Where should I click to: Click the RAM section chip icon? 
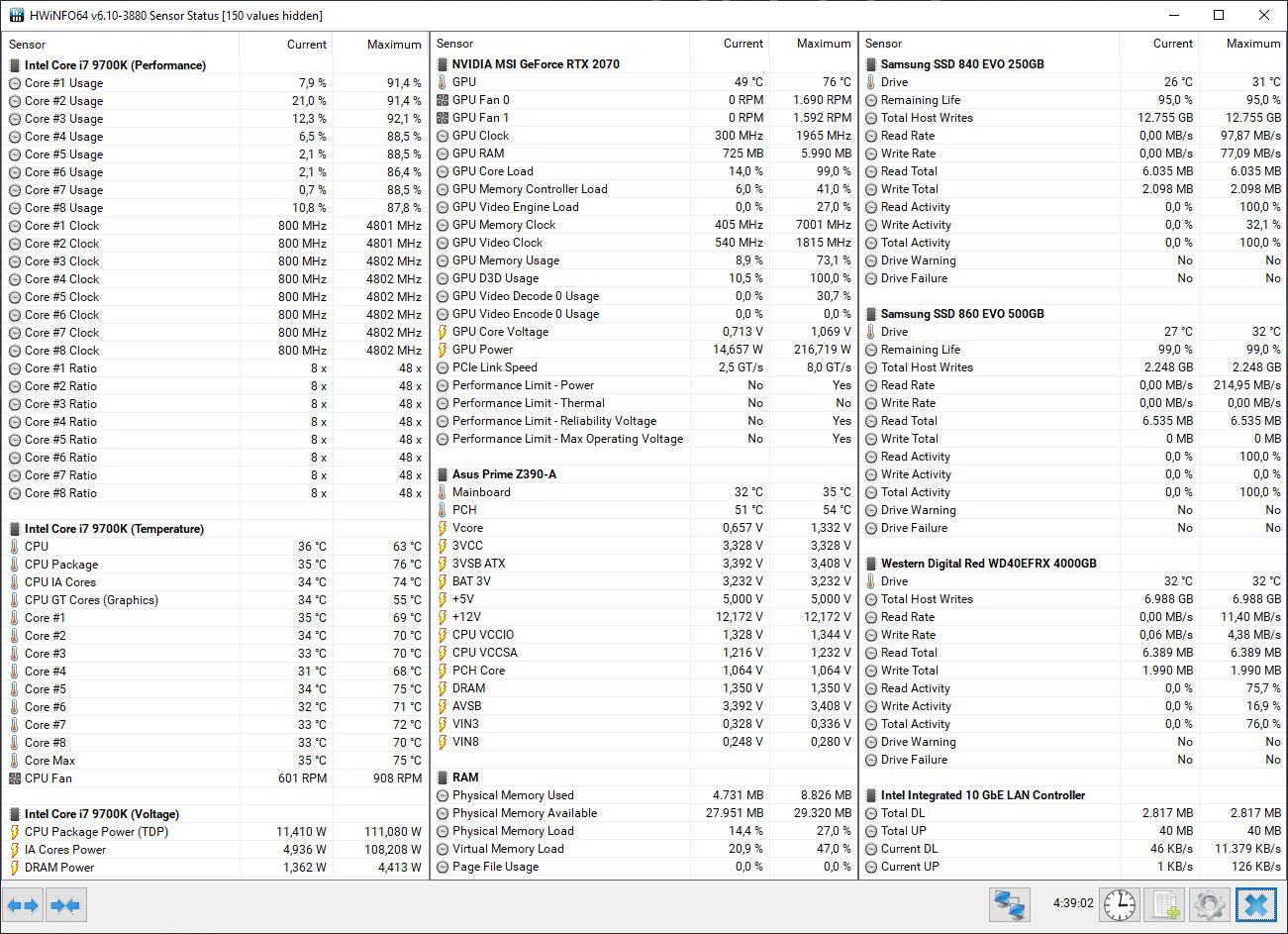[x=443, y=778]
